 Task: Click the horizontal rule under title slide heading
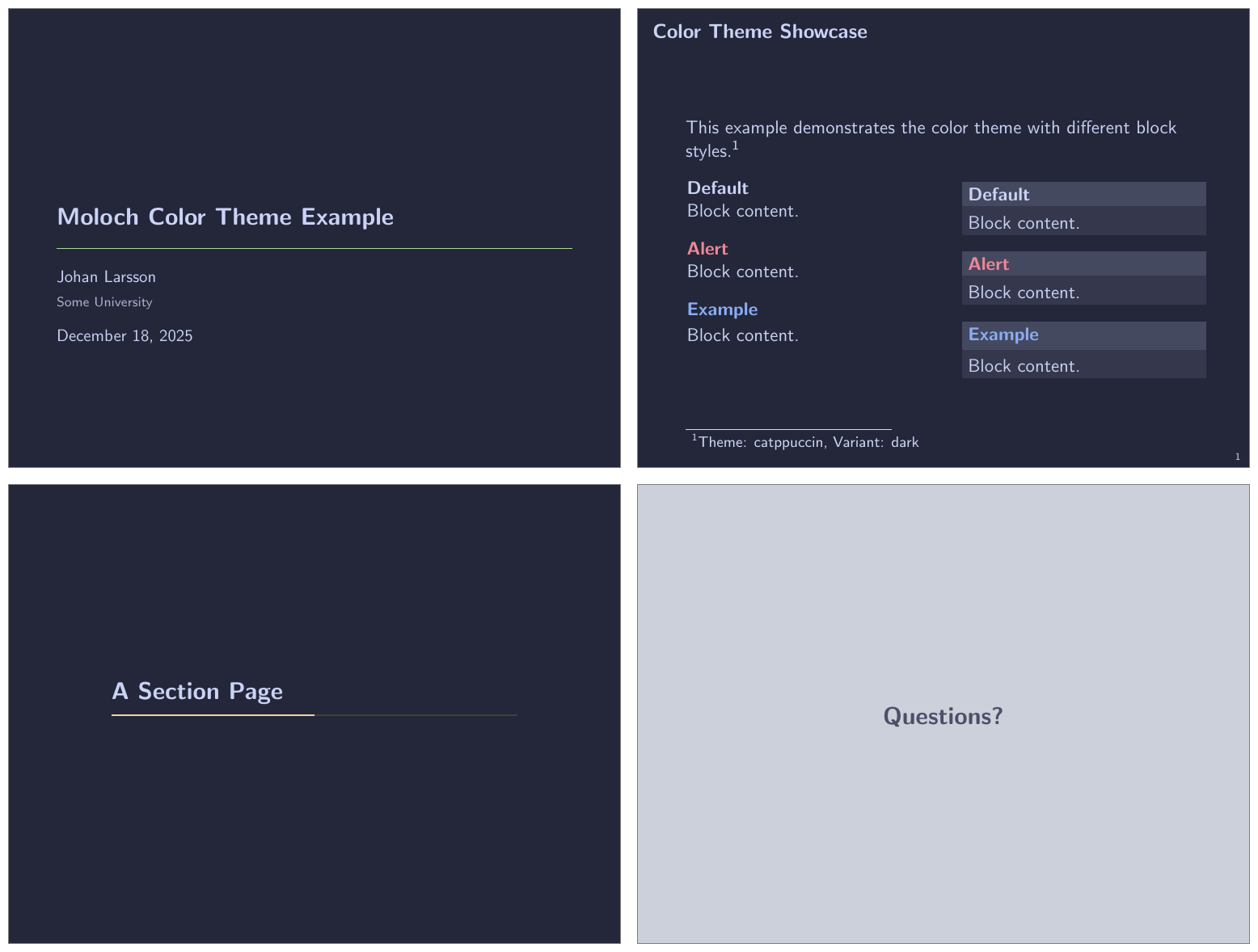point(314,248)
